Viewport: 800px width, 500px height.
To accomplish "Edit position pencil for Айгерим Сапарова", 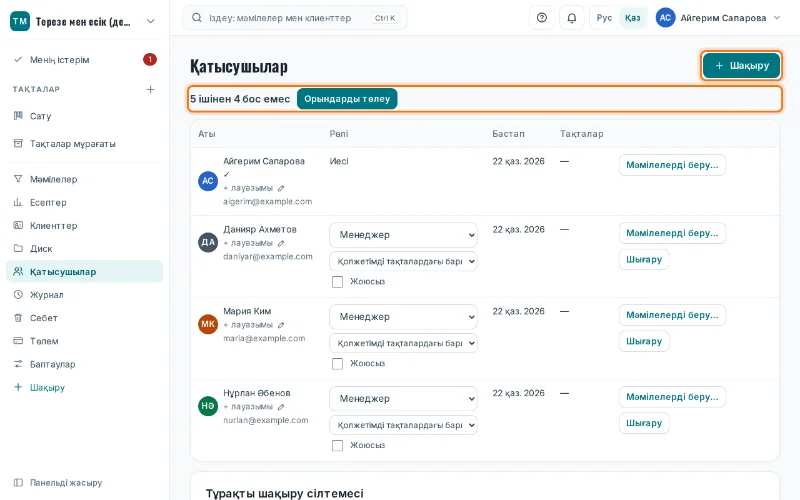I will (281, 188).
